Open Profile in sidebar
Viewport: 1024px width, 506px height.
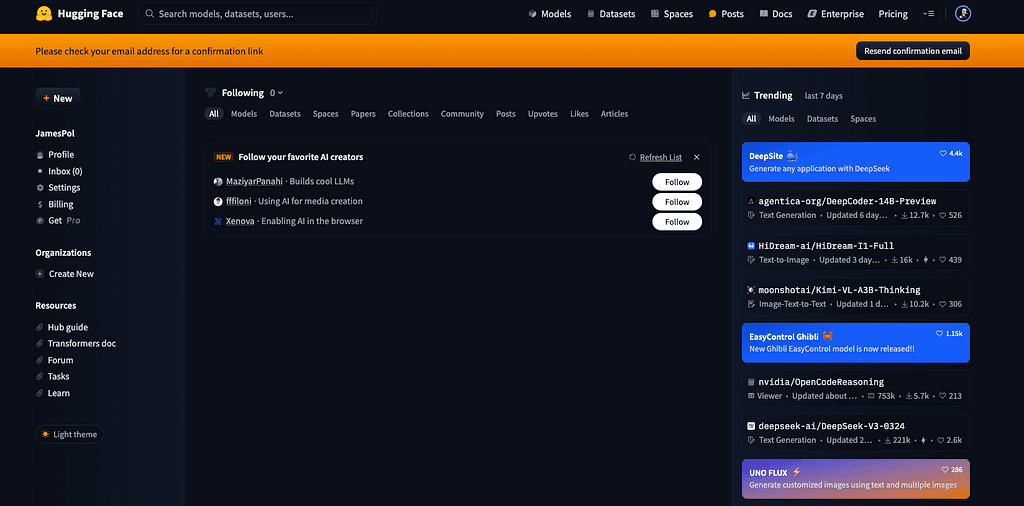coord(56,155)
